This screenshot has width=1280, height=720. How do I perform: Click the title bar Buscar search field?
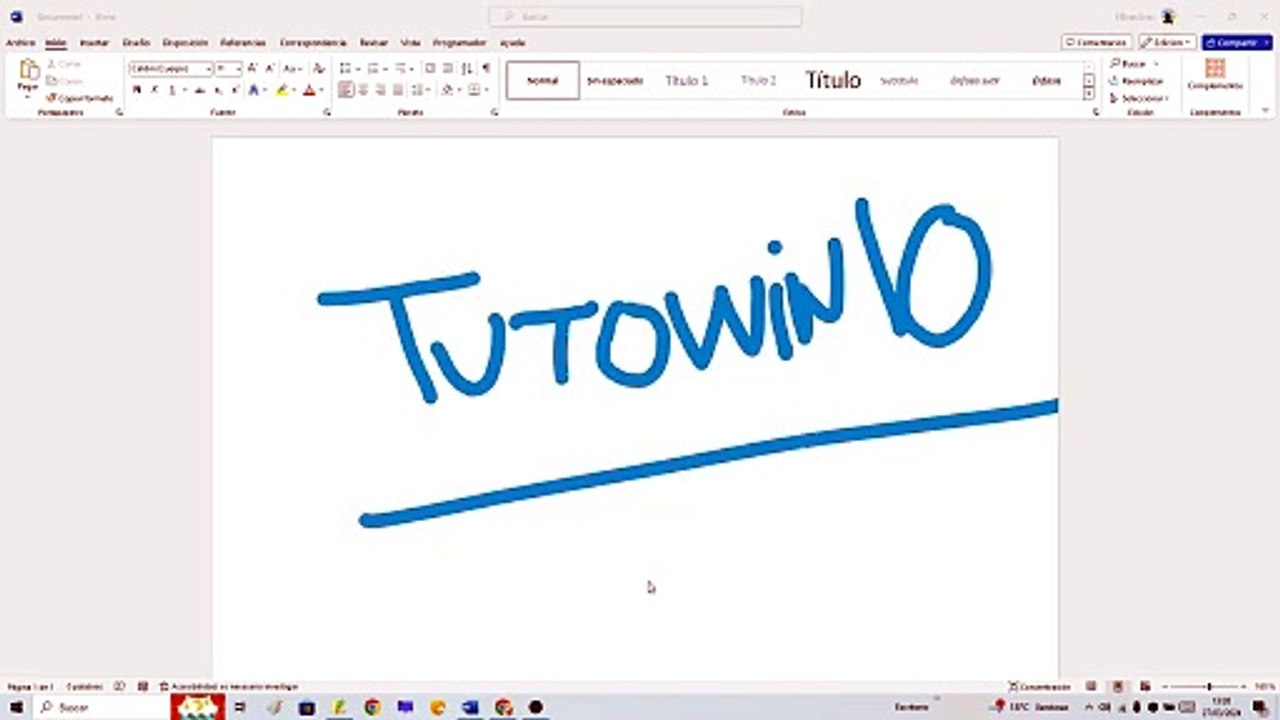645,16
